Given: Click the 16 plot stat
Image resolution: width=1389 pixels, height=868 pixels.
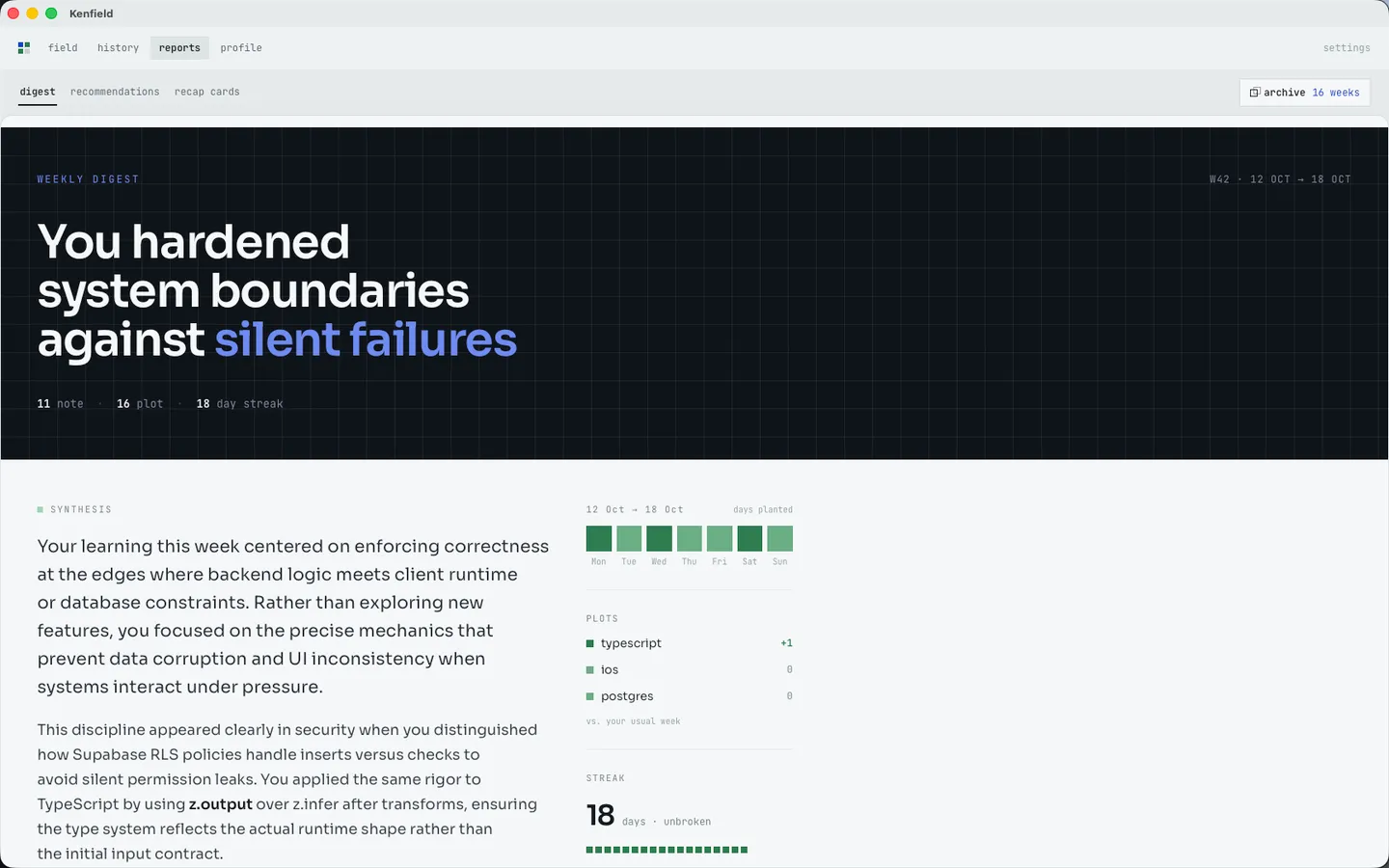Looking at the screenshot, I should (x=140, y=404).
